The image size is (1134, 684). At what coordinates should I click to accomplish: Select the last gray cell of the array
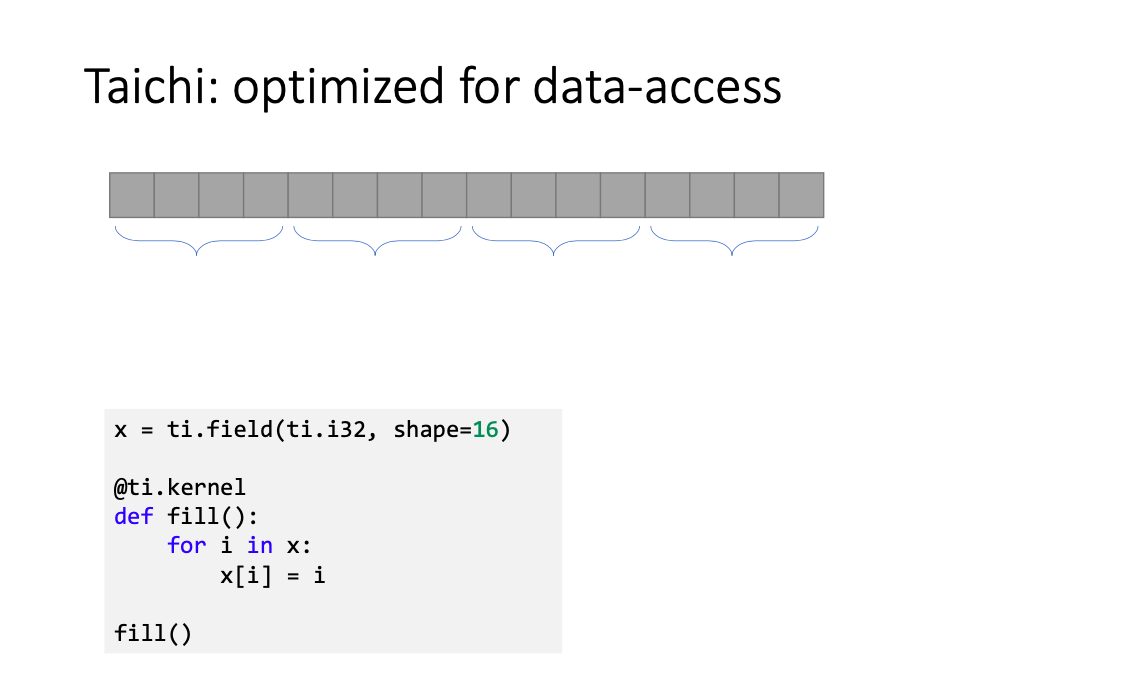tap(801, 195)
